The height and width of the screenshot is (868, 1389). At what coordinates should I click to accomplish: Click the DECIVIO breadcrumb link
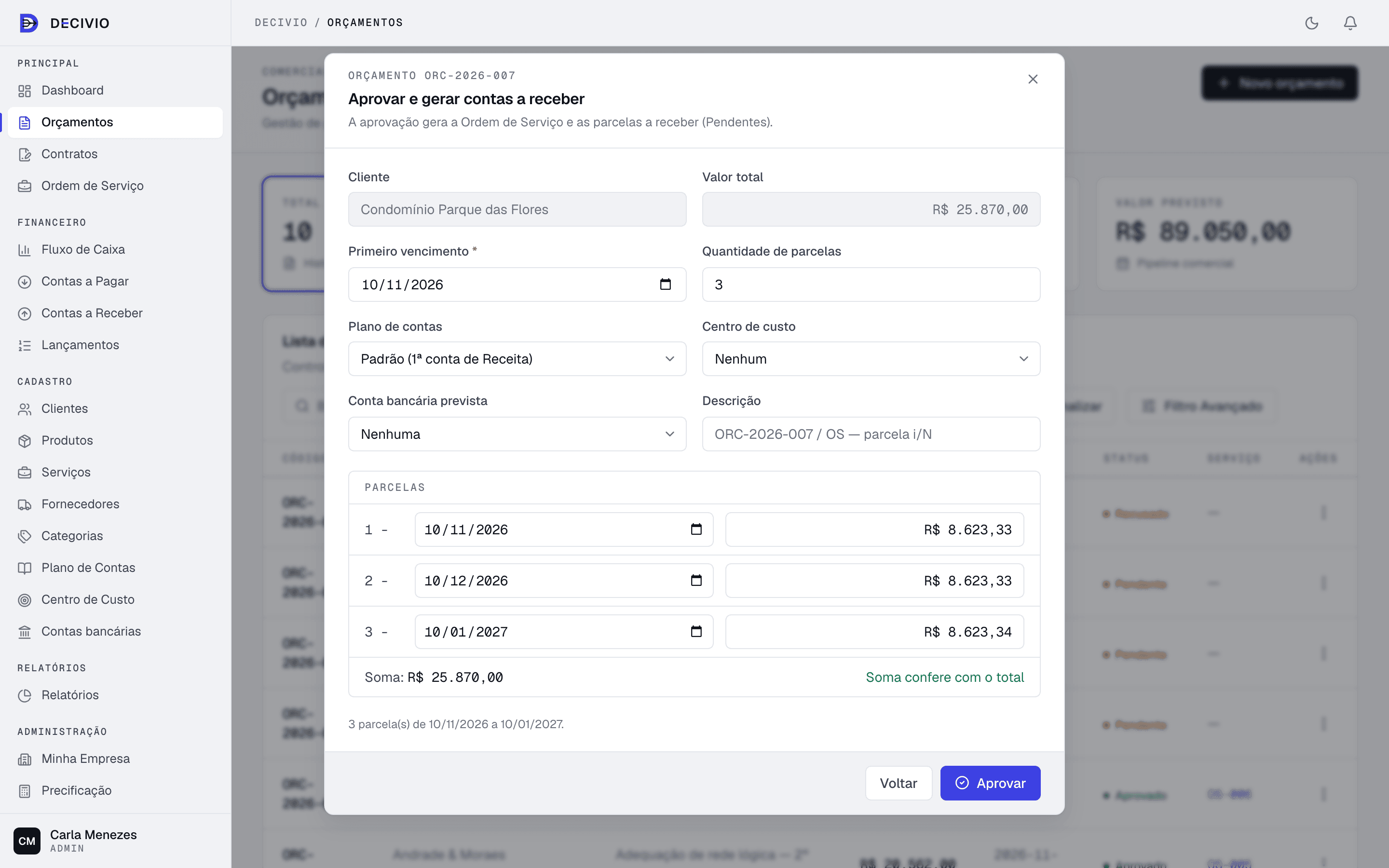(x=281, y=22)
